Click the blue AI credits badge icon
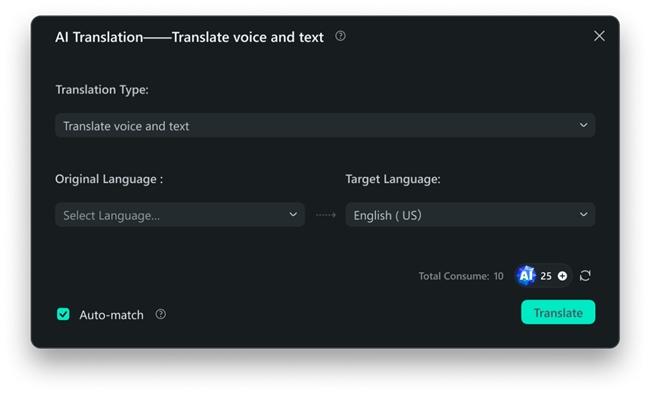Screen dimensions: 650x394 point(526,275)
